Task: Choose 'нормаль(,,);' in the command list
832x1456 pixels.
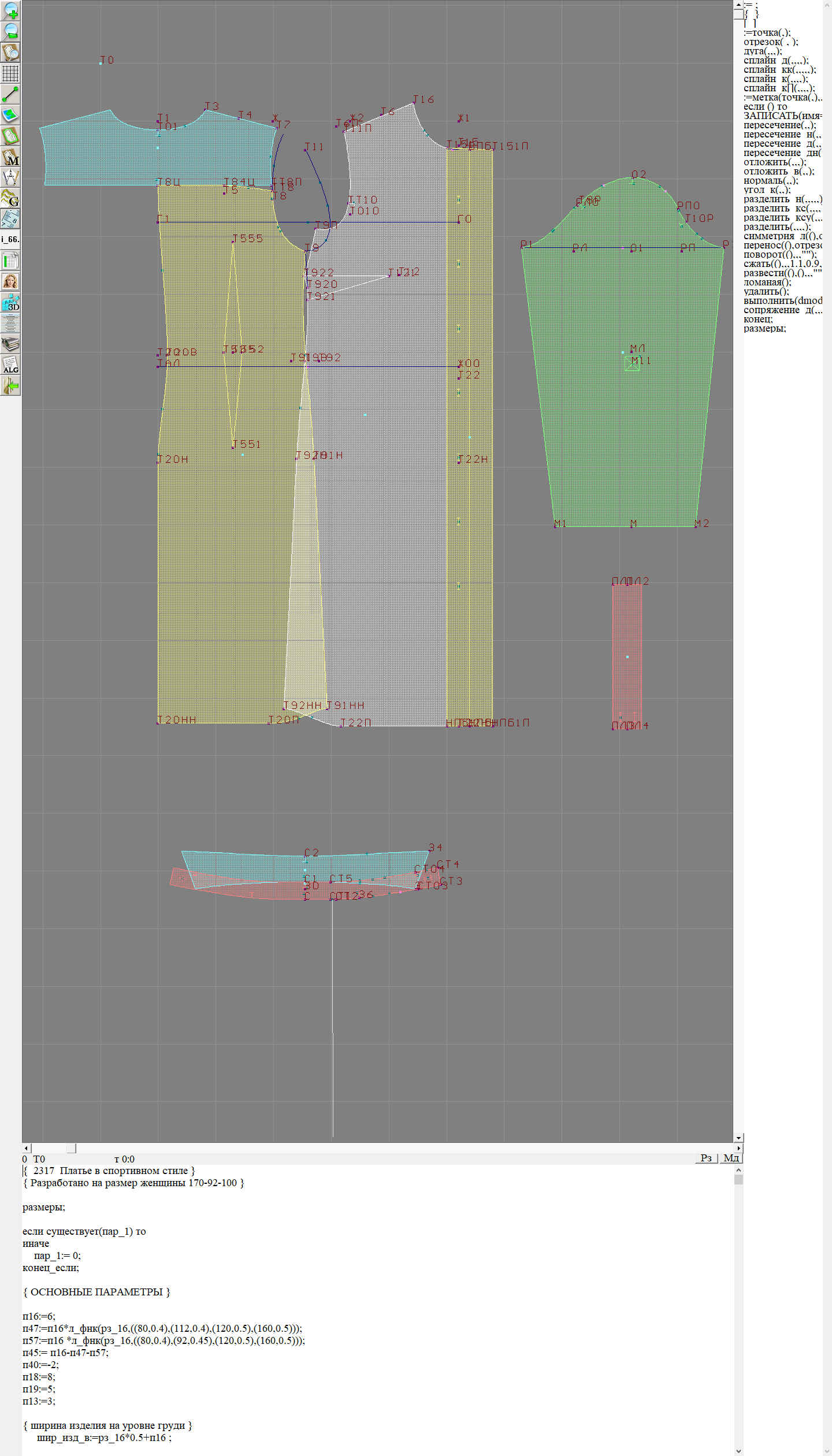Action: [771, 181]
